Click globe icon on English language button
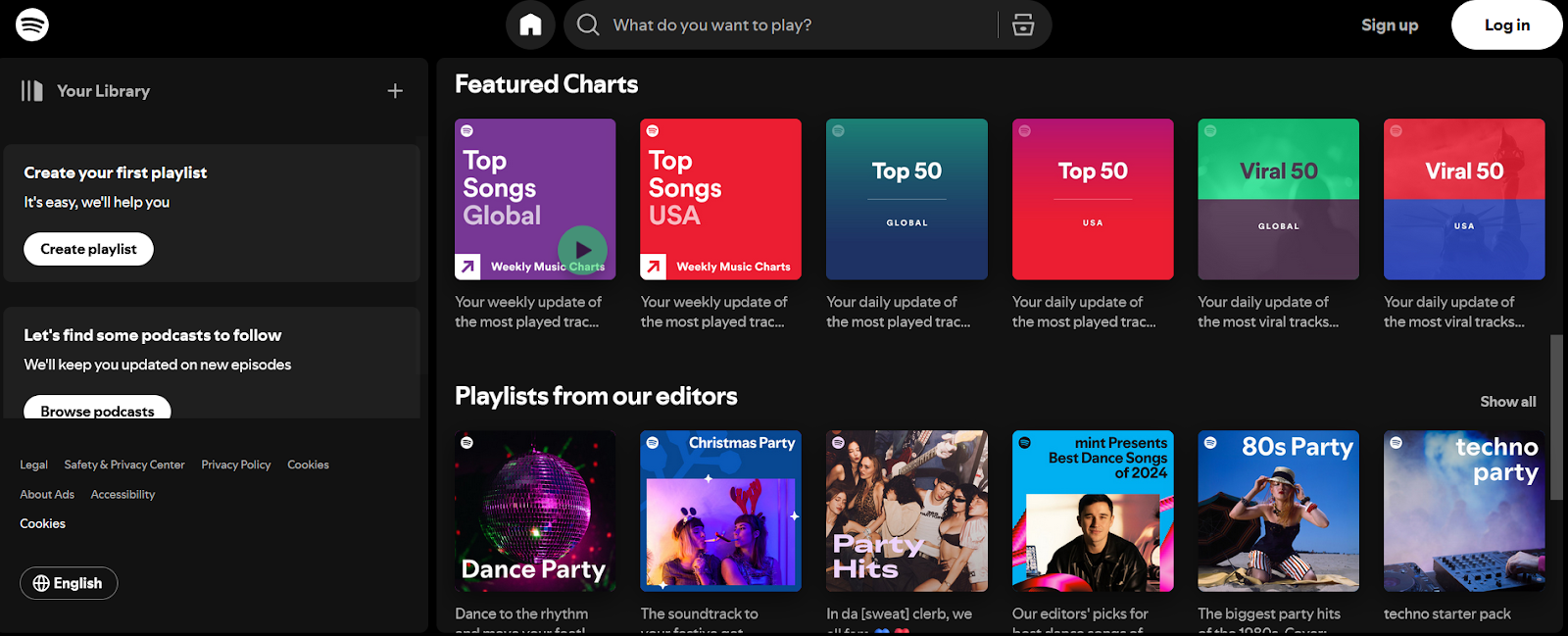The height and width of the screenshot is (636, 1568). 41,583
